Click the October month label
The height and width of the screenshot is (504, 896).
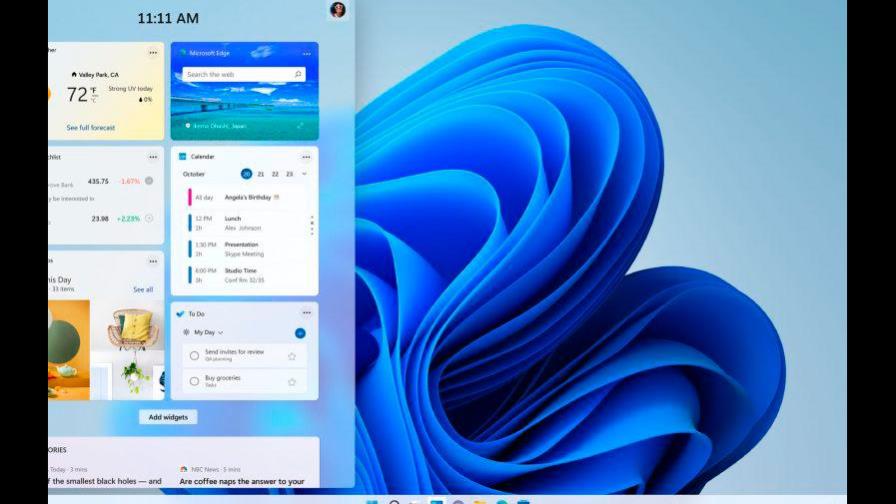[x=194, y=174]
